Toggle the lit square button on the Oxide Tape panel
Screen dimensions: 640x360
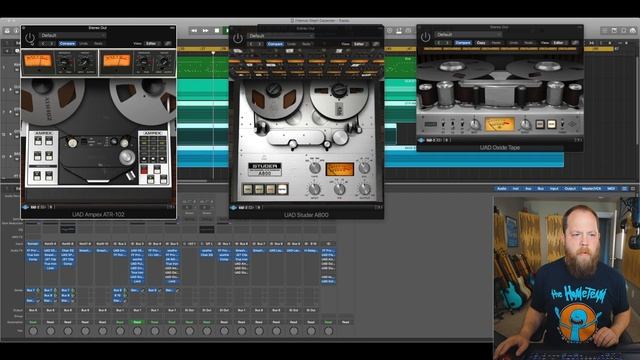[x=551, y=124]
